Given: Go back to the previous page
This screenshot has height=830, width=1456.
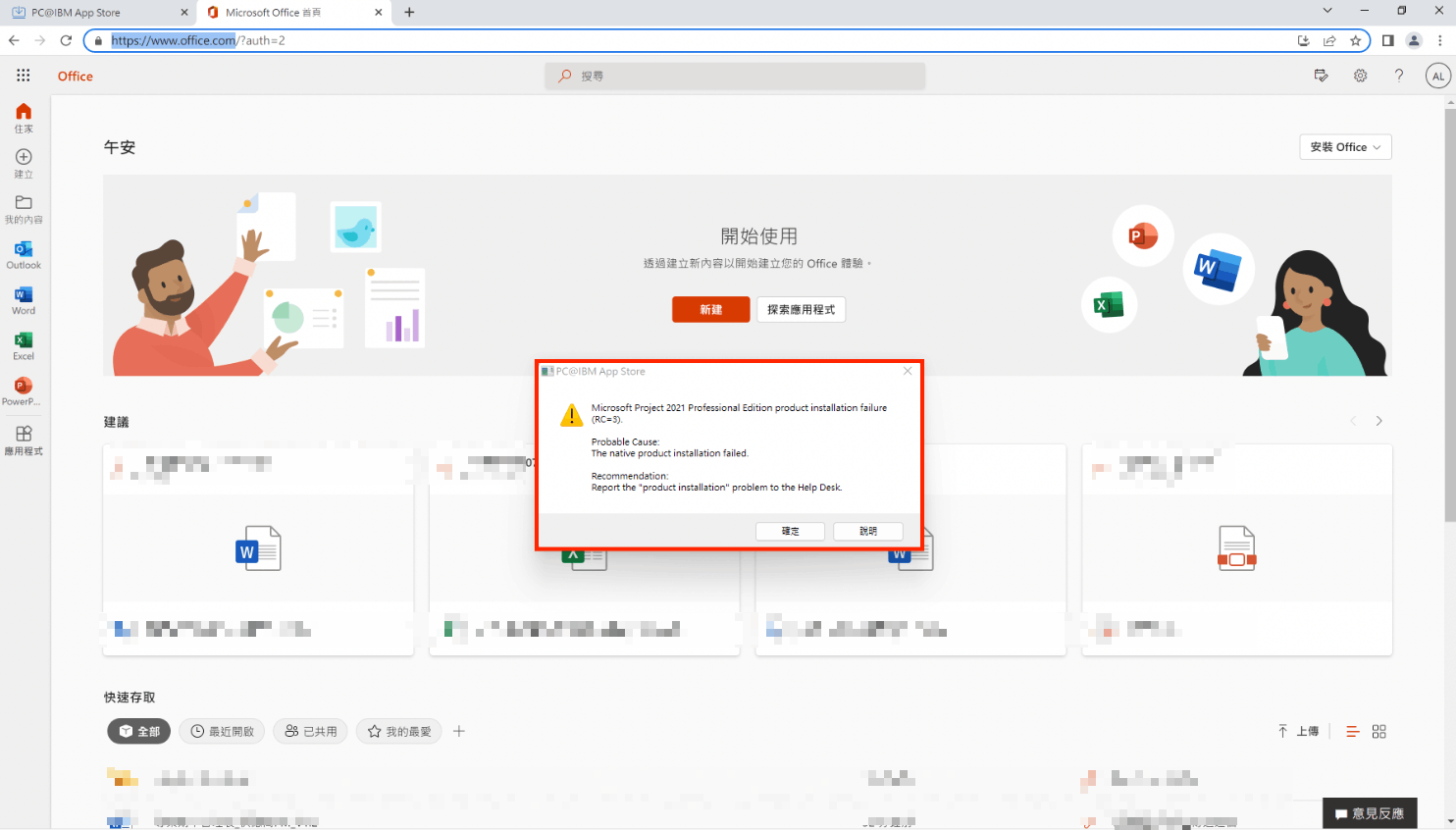Looking at the screenshot, I should (14, 40).
